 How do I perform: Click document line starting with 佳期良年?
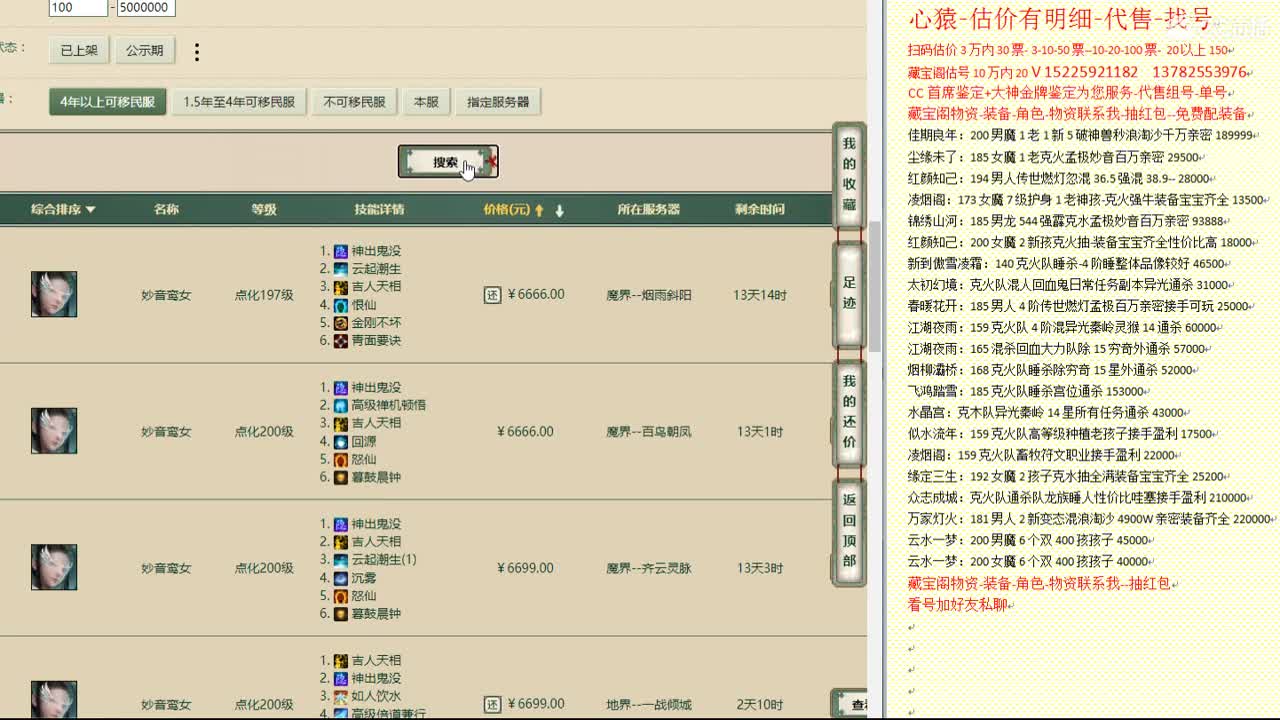tap(1081, 135)
